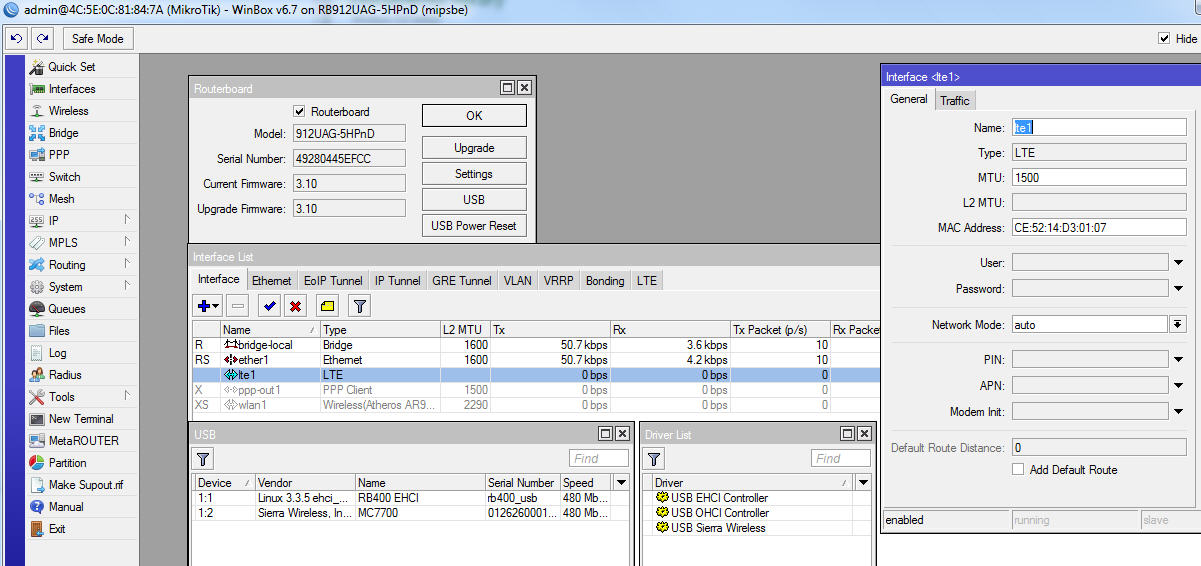Click OK in Routerboard window
Viewport: 1201px width, 566px height.
[x=474, y=115]
